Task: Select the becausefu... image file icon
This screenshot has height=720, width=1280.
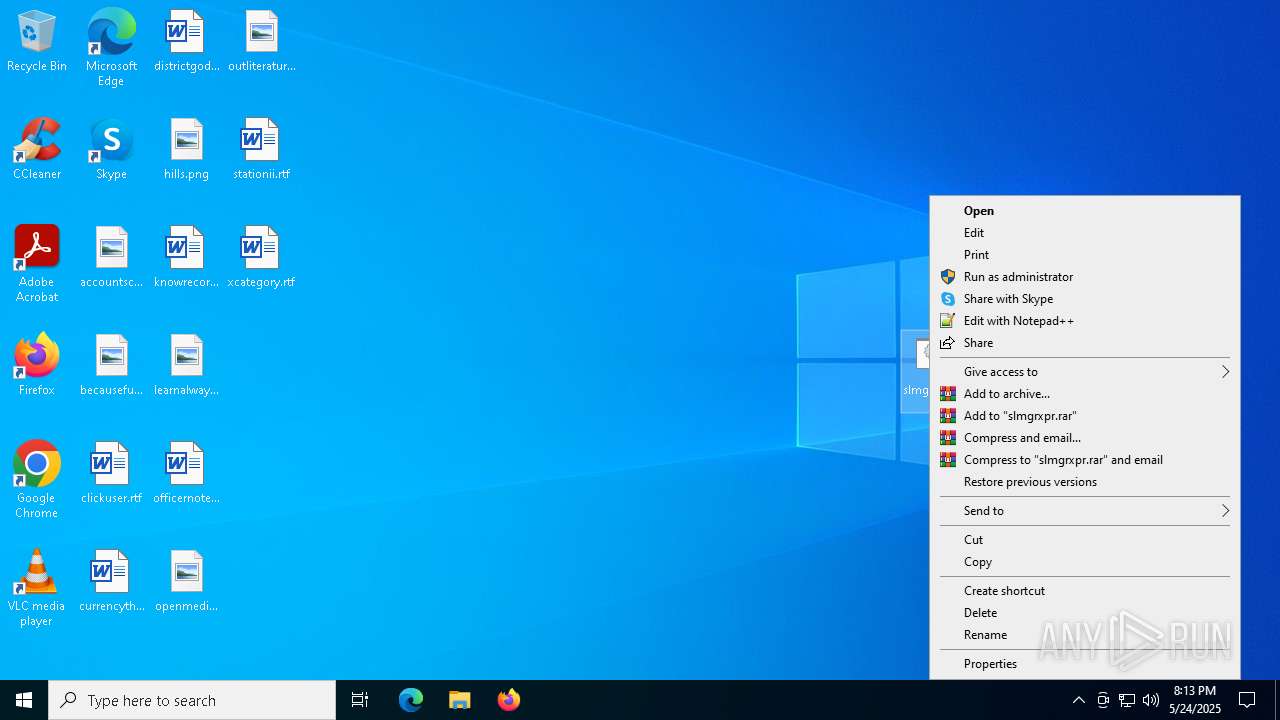Action: [111, 366]
